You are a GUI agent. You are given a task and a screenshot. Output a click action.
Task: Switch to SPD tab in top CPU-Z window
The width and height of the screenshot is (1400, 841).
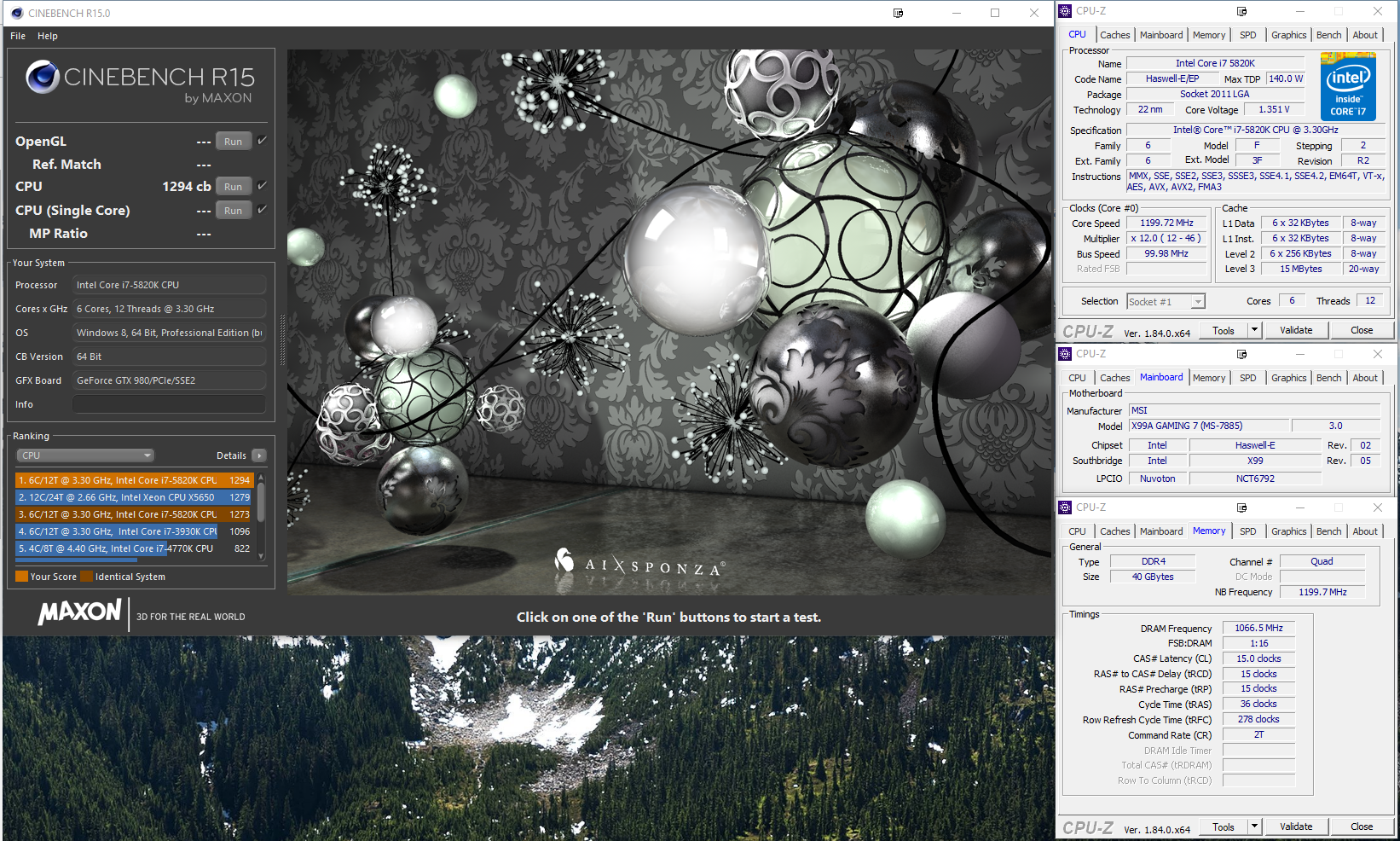point(1247,35)
